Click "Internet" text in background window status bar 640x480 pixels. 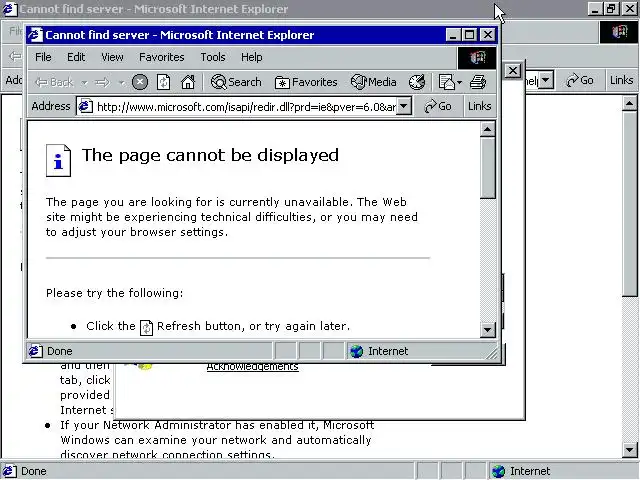[530, 471]
